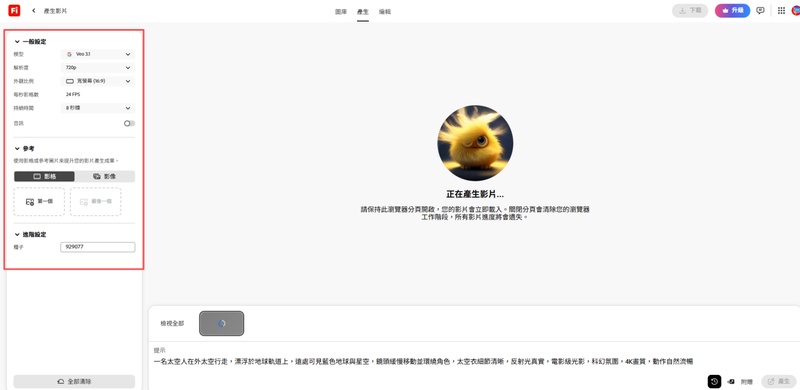Click the 24 FPS value text

(x=73, y=94)
